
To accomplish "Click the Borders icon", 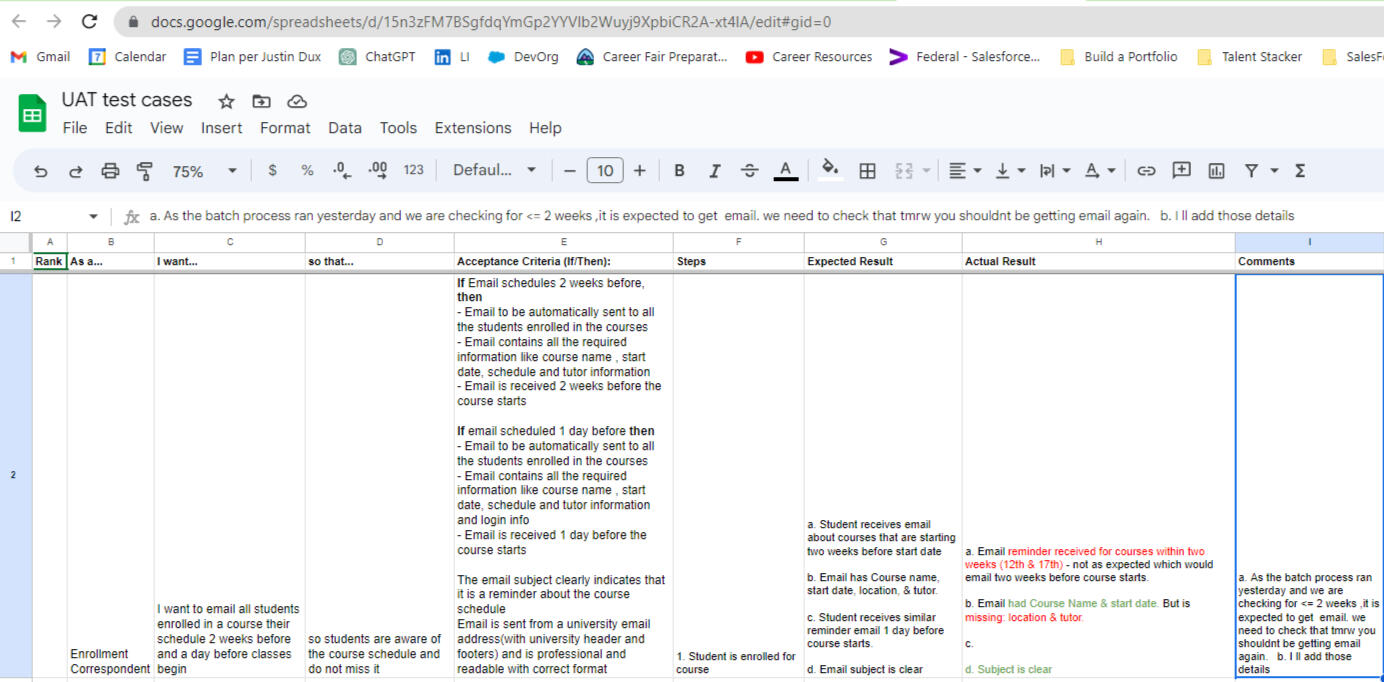I will click(x=867, y=171).
